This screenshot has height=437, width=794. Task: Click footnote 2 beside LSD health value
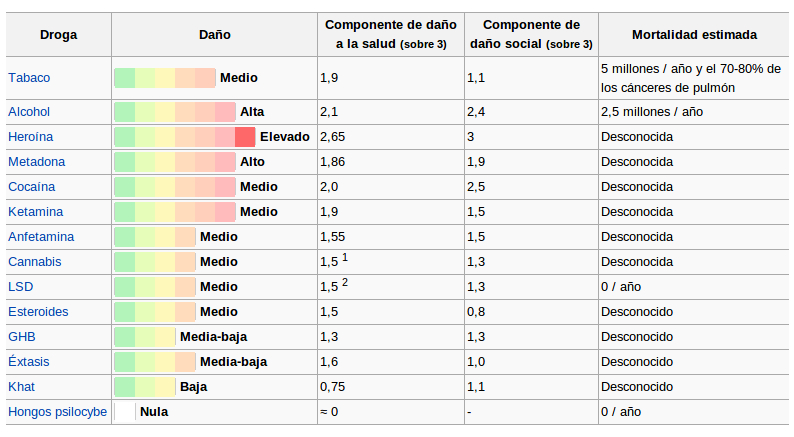pos(345,282)
